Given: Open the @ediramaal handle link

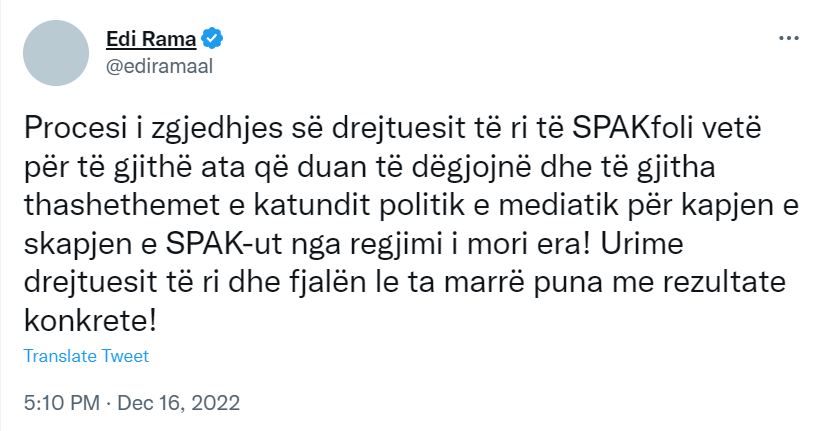Looking at the screenshot, I should [x=160, y=65].
